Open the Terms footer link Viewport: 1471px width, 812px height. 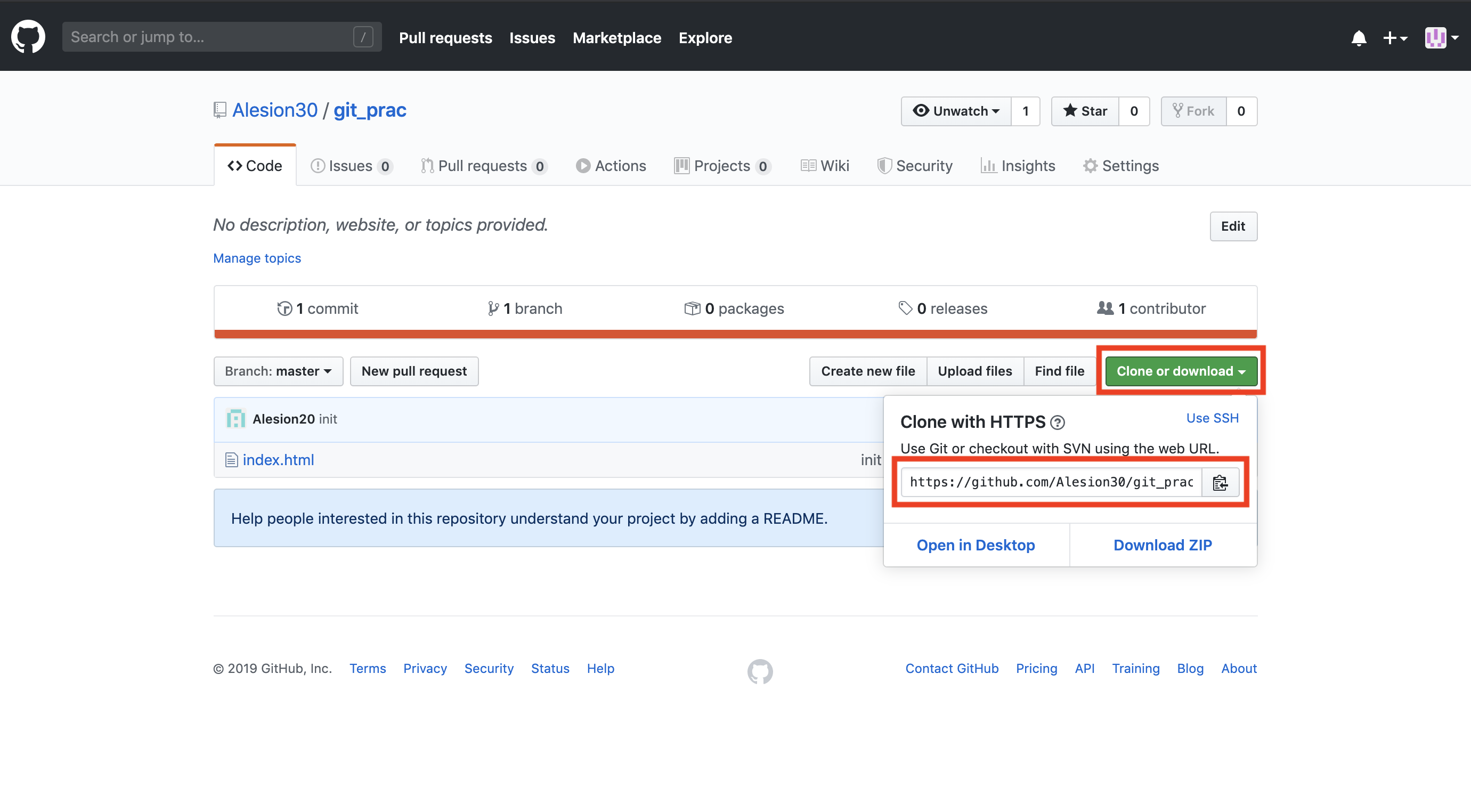368,668
